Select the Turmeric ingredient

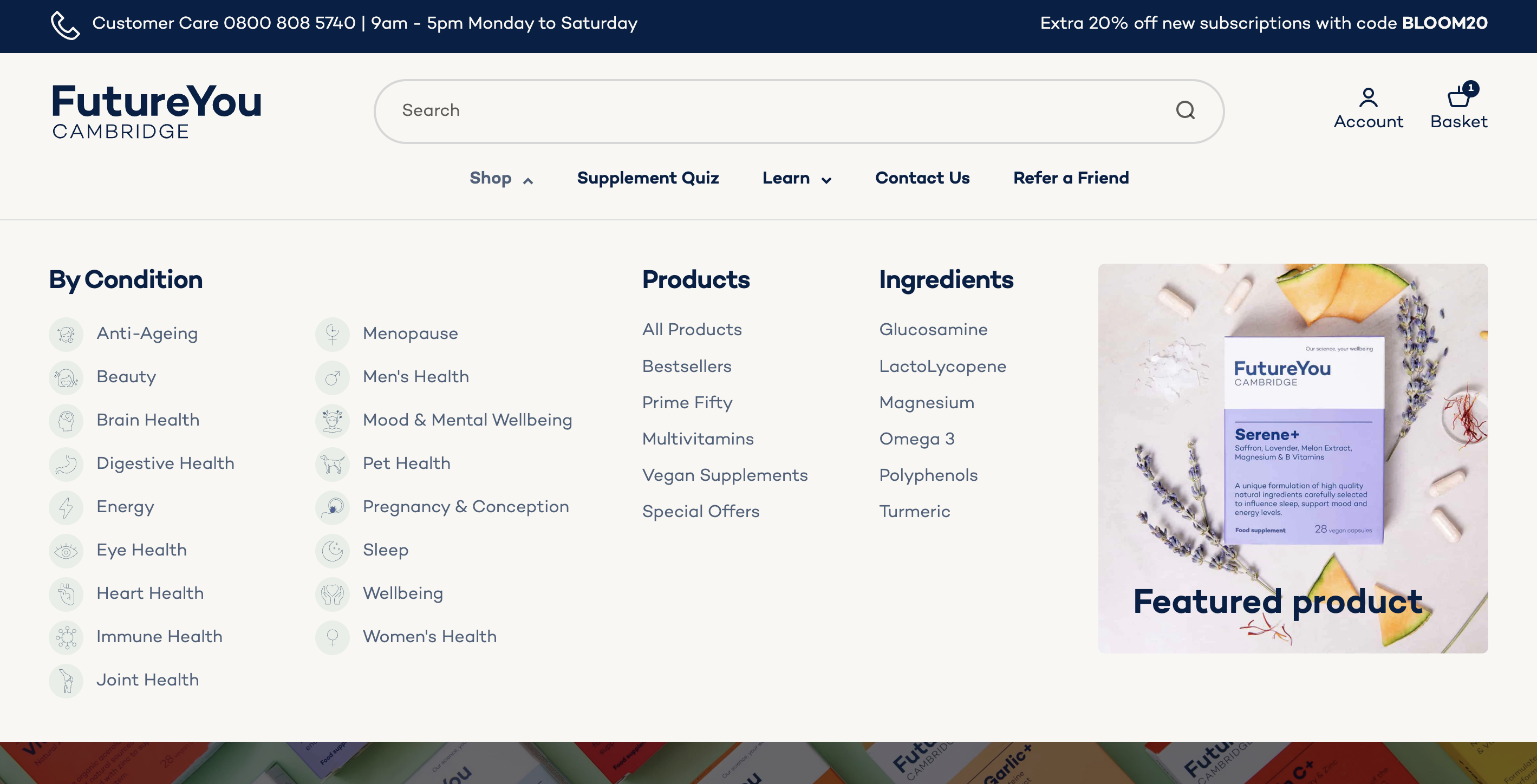[x=915, y=512]
